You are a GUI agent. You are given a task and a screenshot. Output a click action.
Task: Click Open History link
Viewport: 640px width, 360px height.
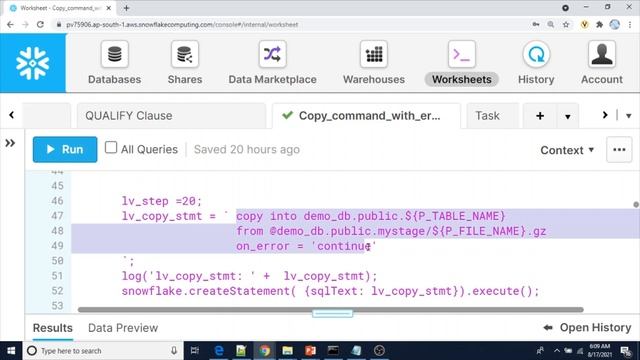[587, 327]
